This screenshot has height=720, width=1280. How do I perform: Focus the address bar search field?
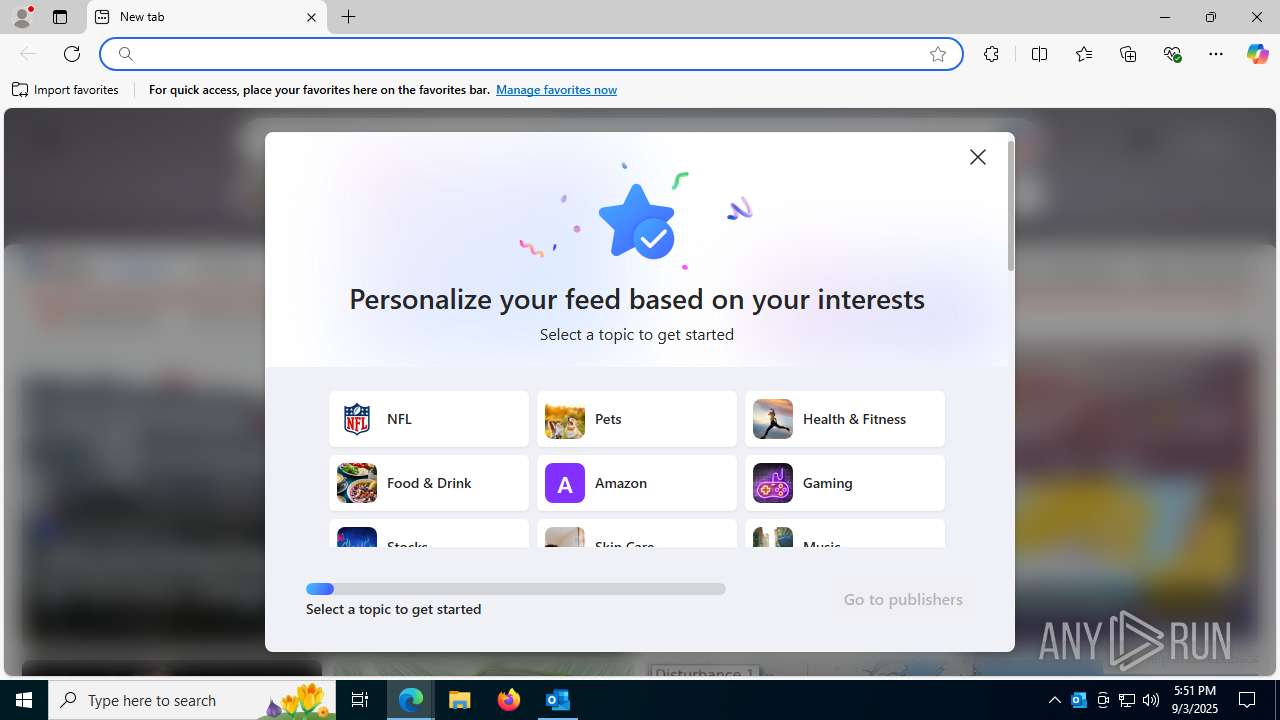pos(530,54)
